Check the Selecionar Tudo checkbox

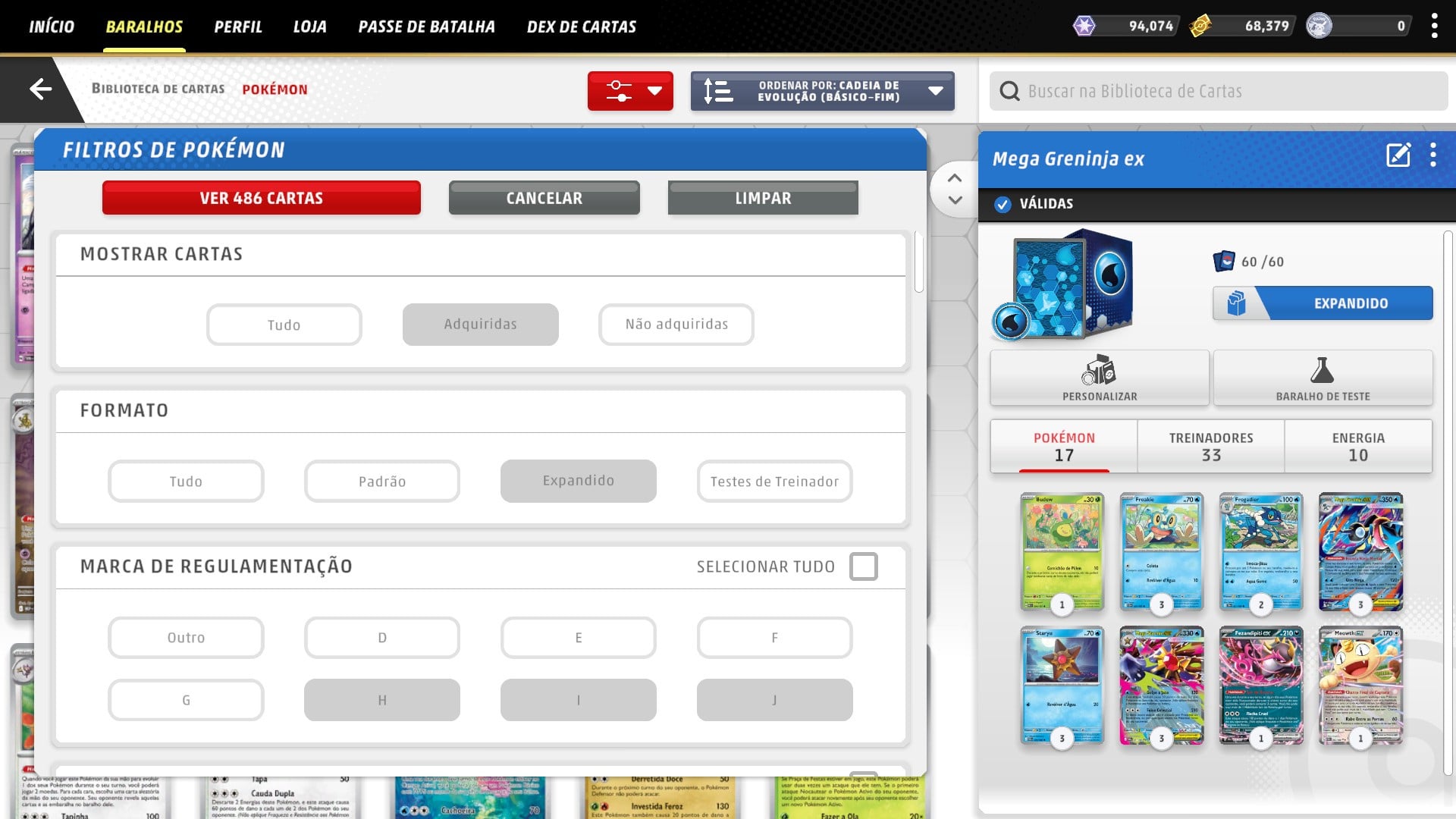tap(864, 566)
